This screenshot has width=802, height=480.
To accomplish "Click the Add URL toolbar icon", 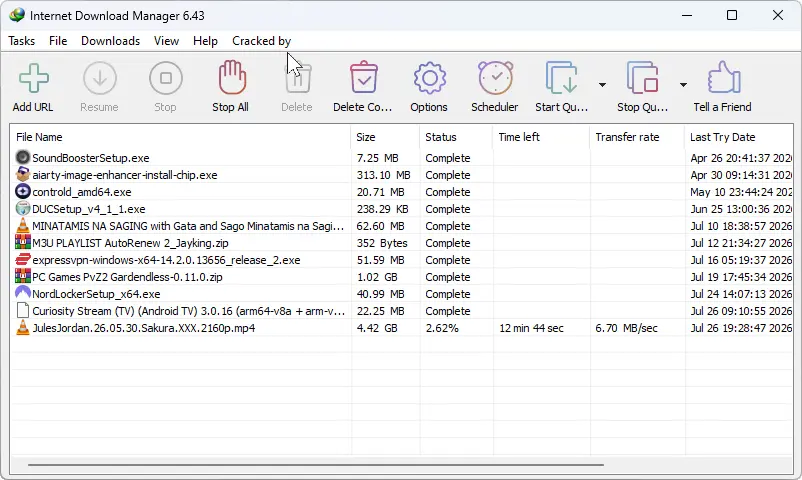I will tap(33, 78).
